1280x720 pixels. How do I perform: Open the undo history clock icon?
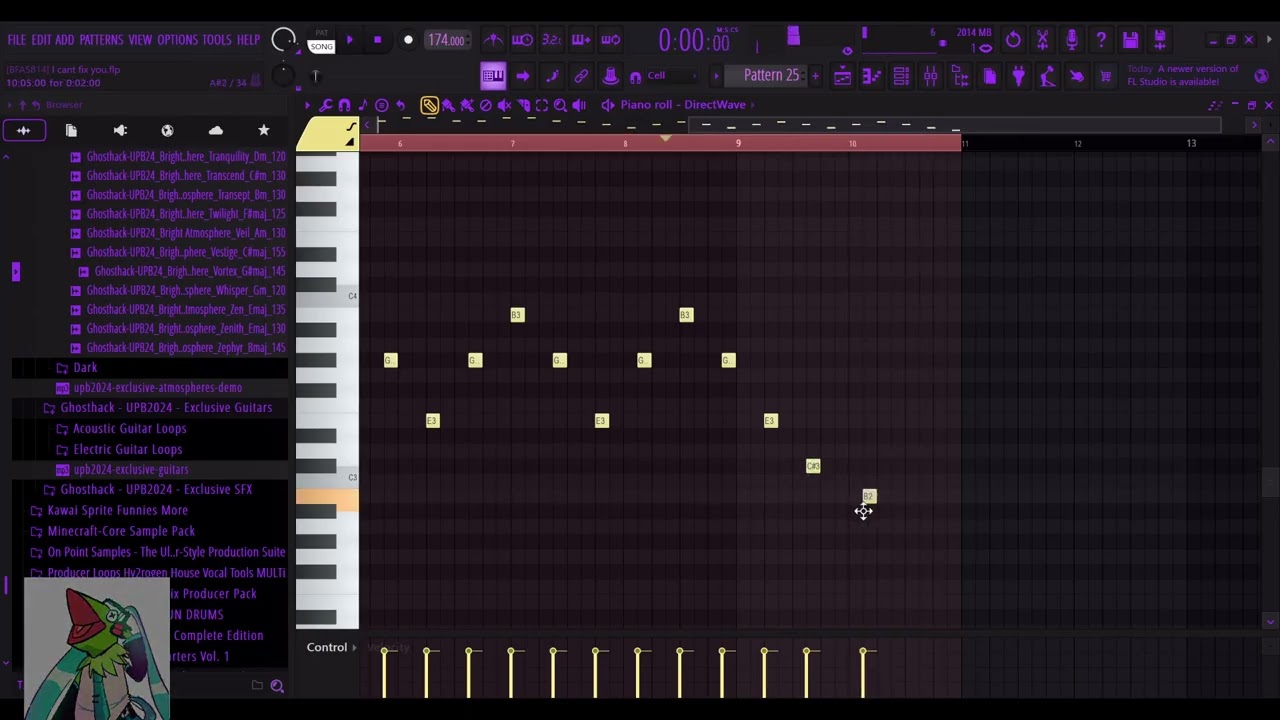[1013, 40]
